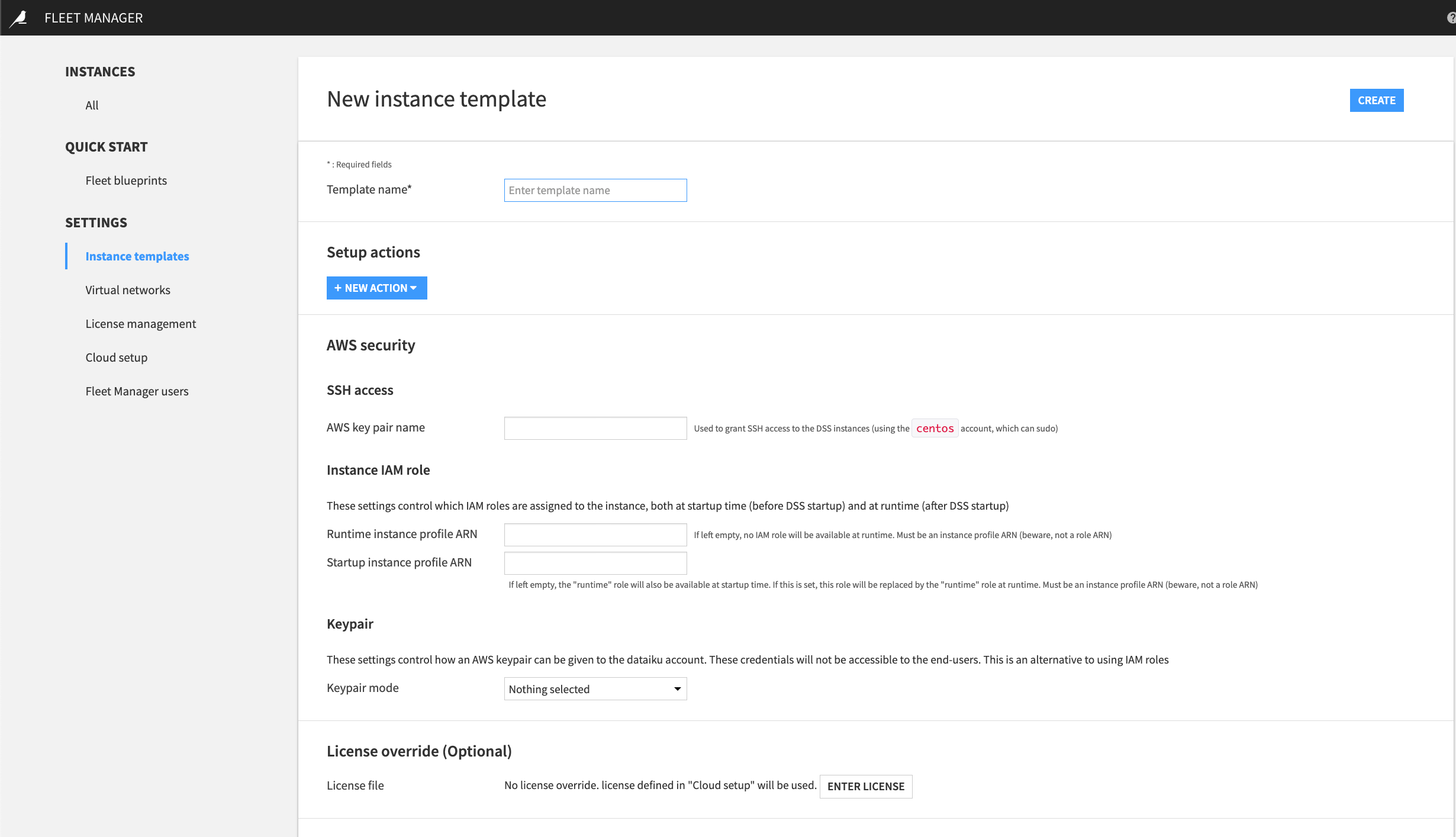
Task: Focus the Runtime instance profile ARN field
Action: click(x=594, y=534)
